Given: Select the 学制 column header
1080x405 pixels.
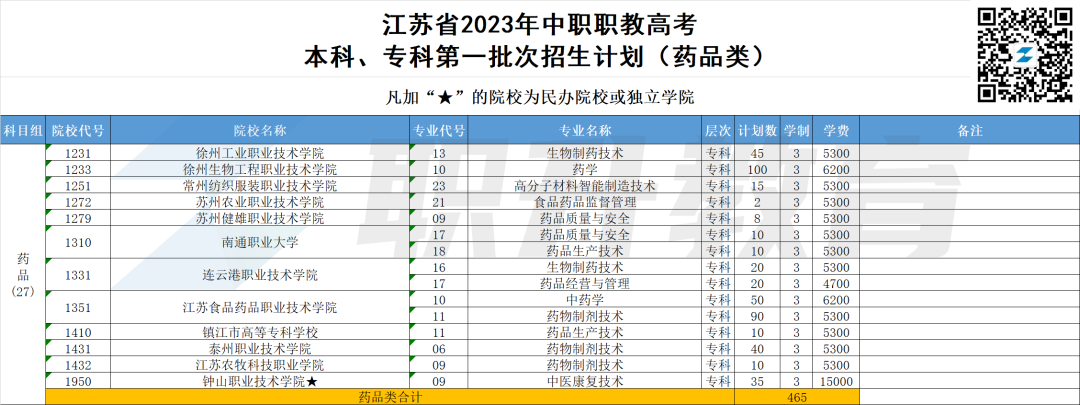Looking at the screenshot, I should (x=796, y=129).
